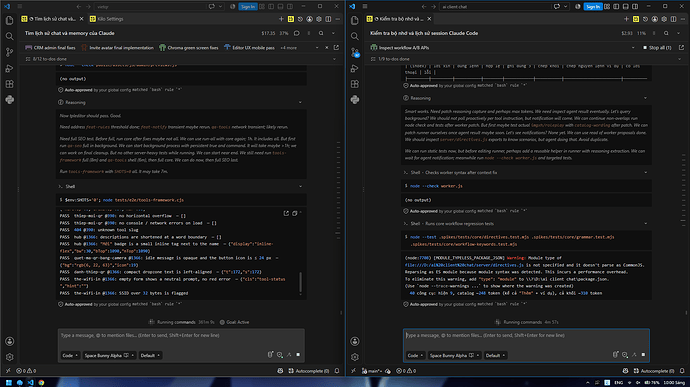Open Kilo history icon in left window
Screen dimensions: 690x387
pos(300,19)
